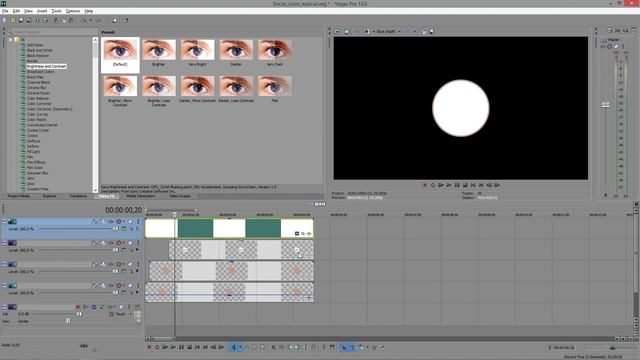The height and width of the screenshot is (360, 640).
Task: Open Track FX on the first video track
Action: 111,222
